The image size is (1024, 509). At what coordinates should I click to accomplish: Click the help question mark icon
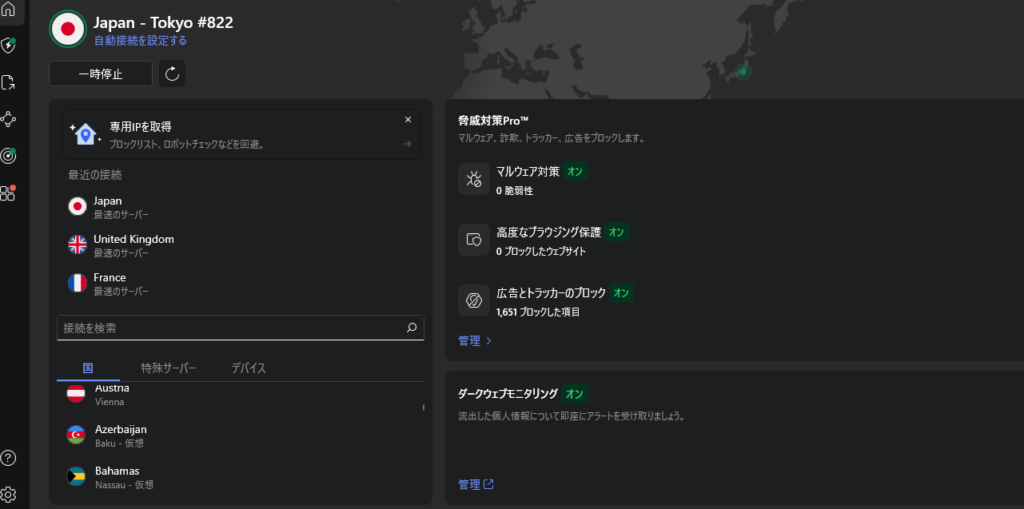click(9, 458)
